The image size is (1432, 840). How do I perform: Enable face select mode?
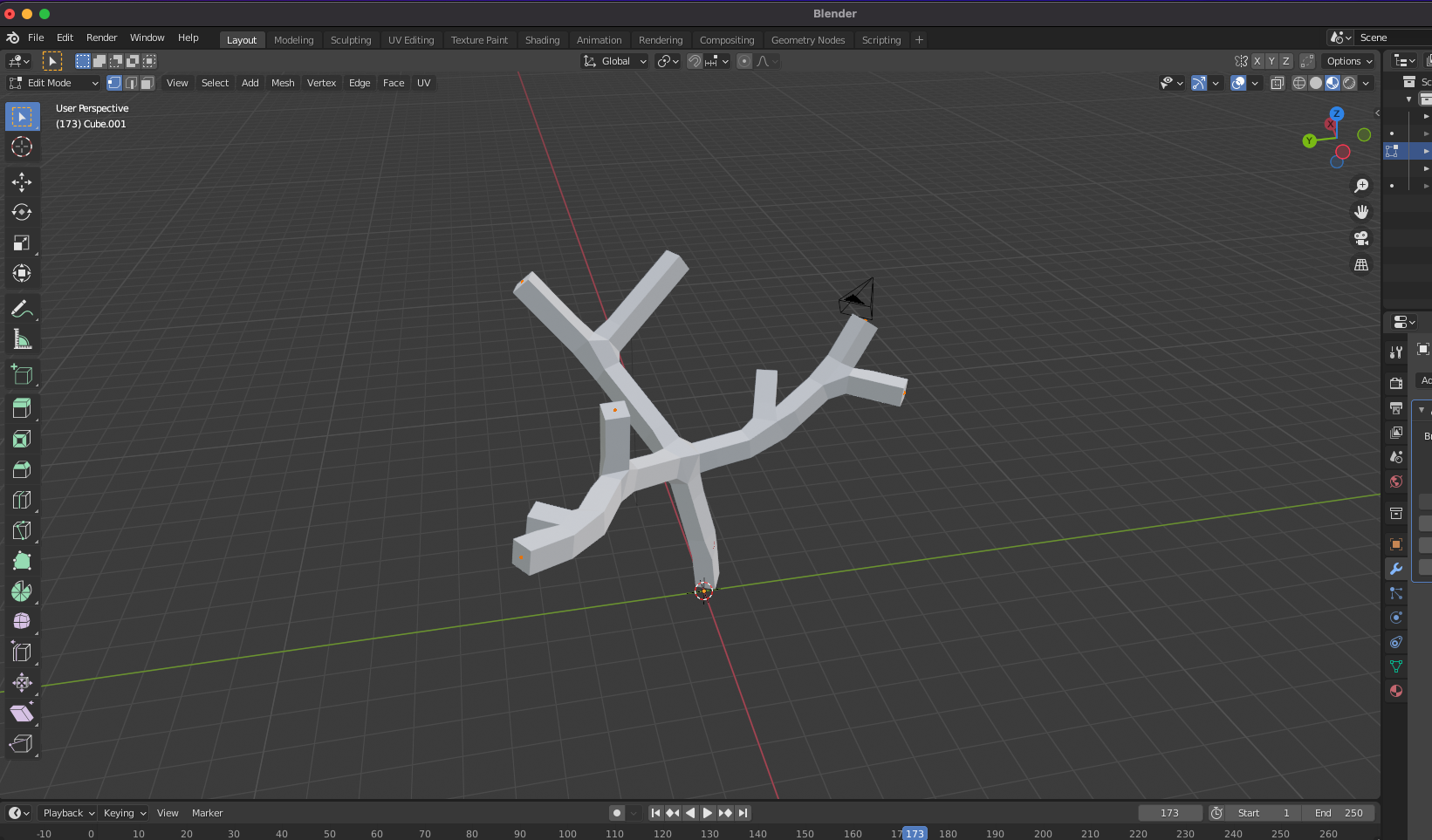click(147, 83)
